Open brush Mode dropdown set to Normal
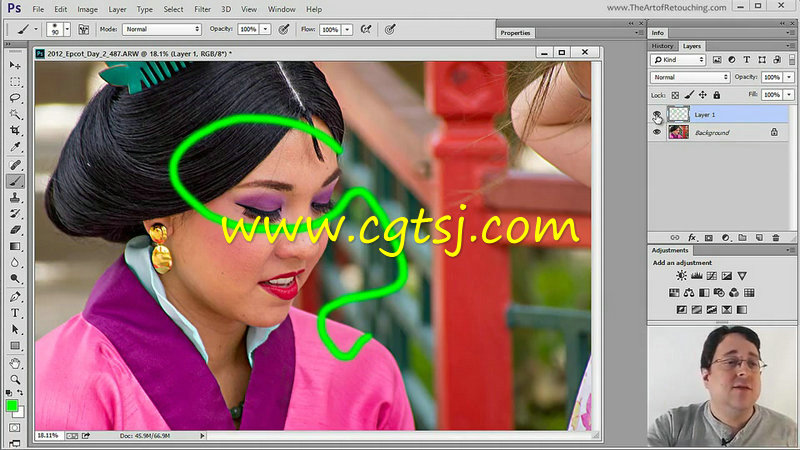 (x=162, y=30)
